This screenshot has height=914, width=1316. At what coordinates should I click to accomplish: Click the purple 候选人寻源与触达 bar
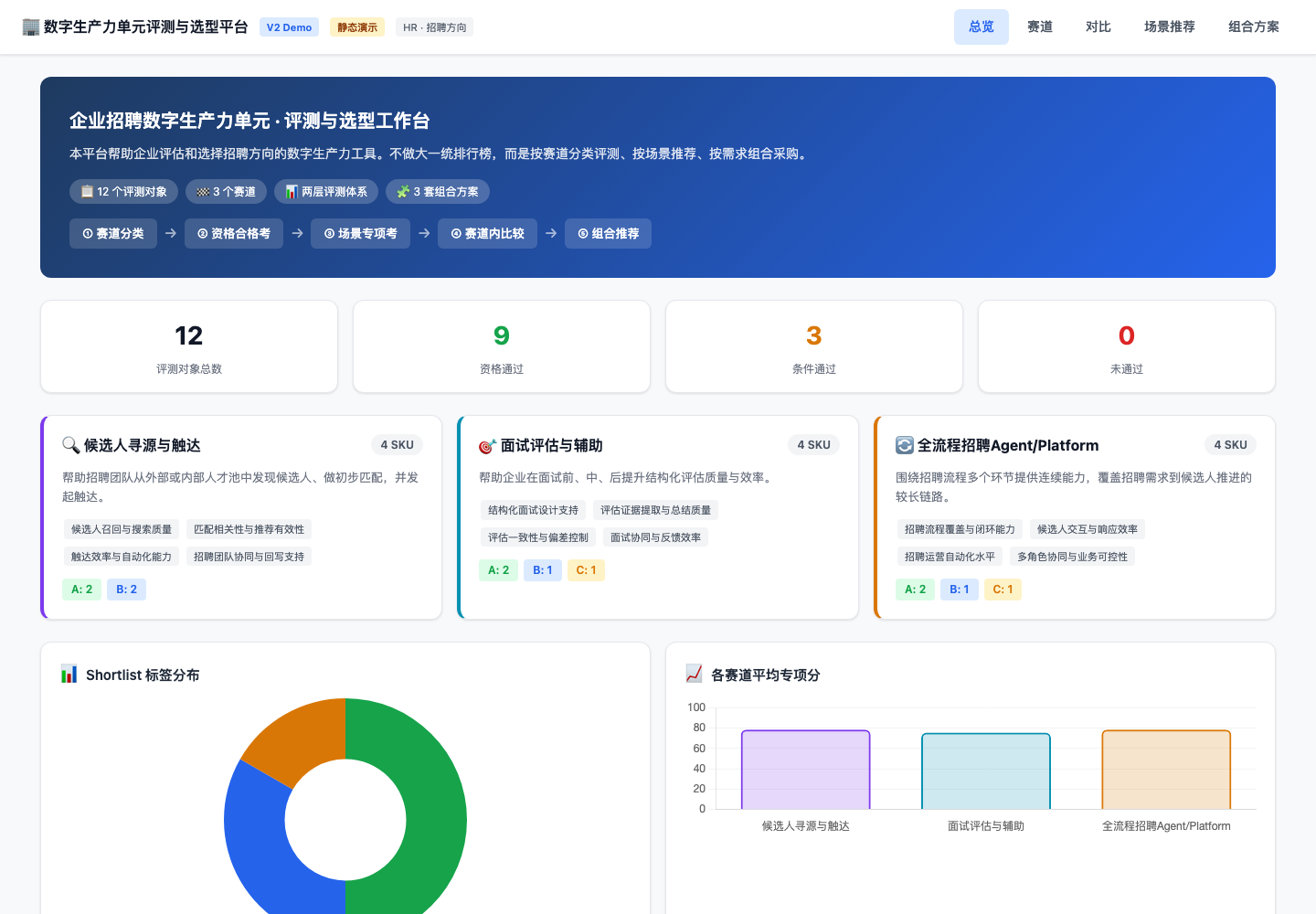pyautogui.click(x=805, y=770)
